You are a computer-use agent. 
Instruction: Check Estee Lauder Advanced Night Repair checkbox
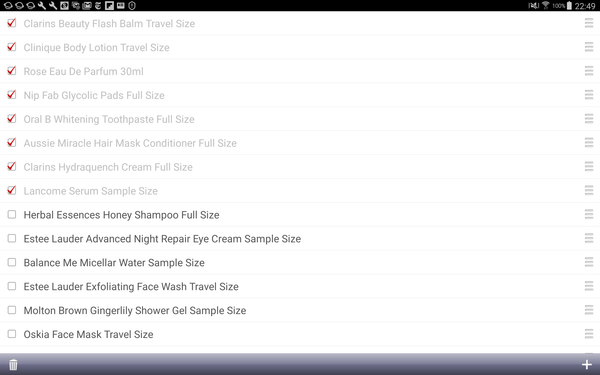point(12,238)
